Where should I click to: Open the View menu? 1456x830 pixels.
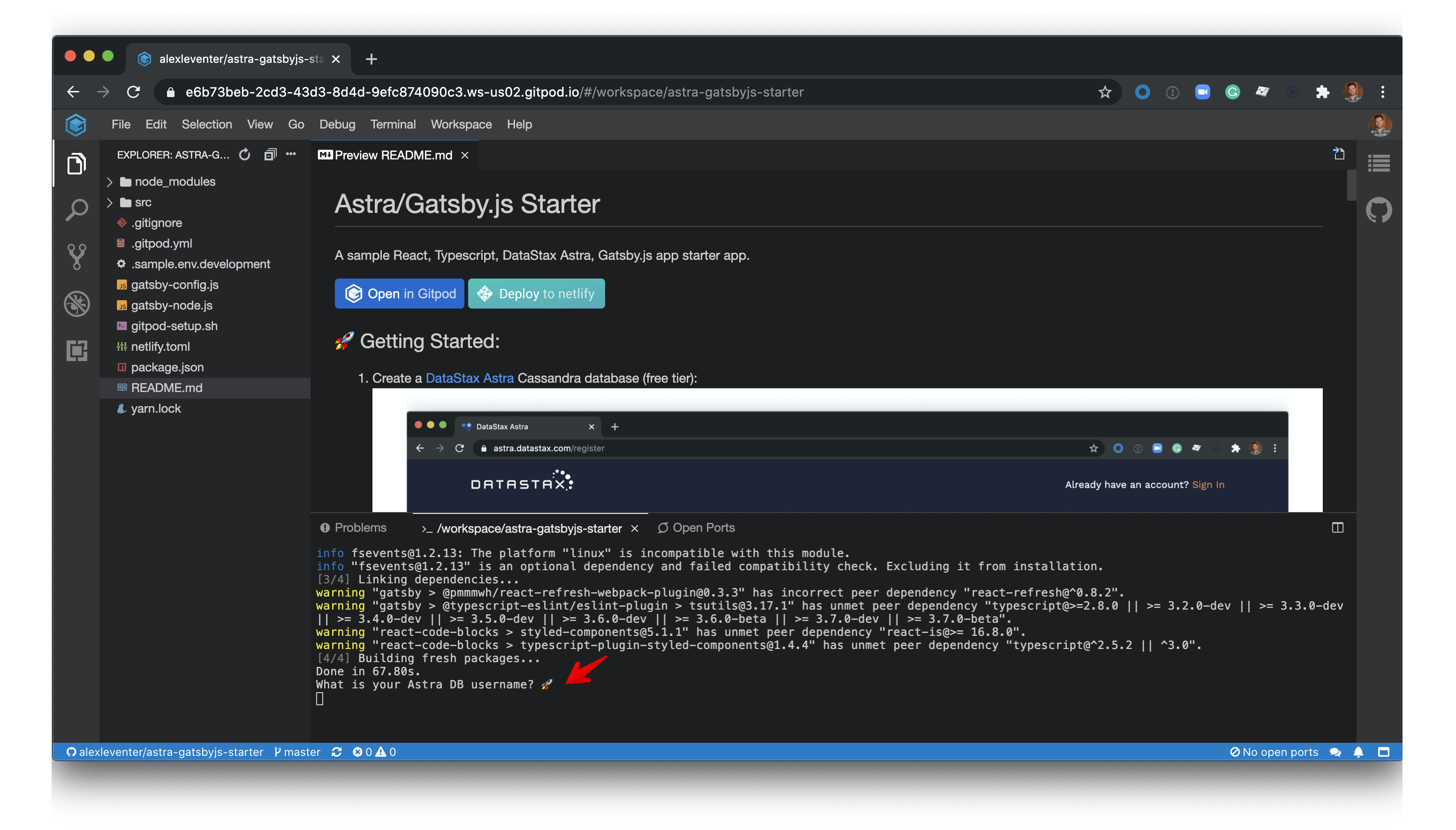[x=260, y=124]
